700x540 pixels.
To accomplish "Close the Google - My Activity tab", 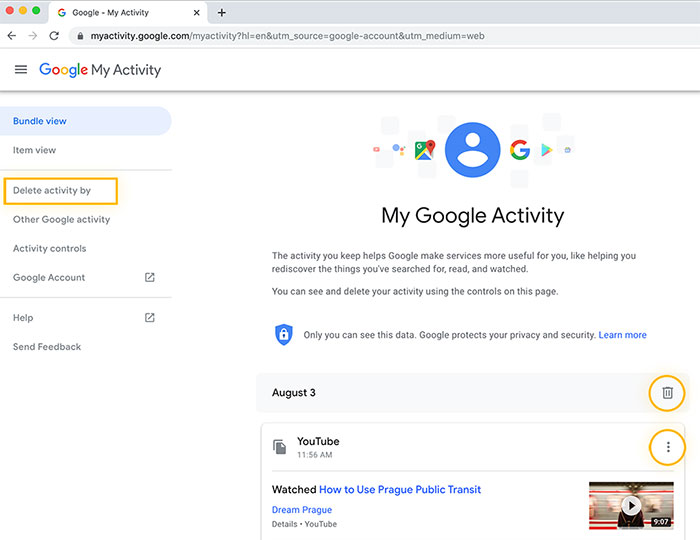I will click(x=196, y=12).
